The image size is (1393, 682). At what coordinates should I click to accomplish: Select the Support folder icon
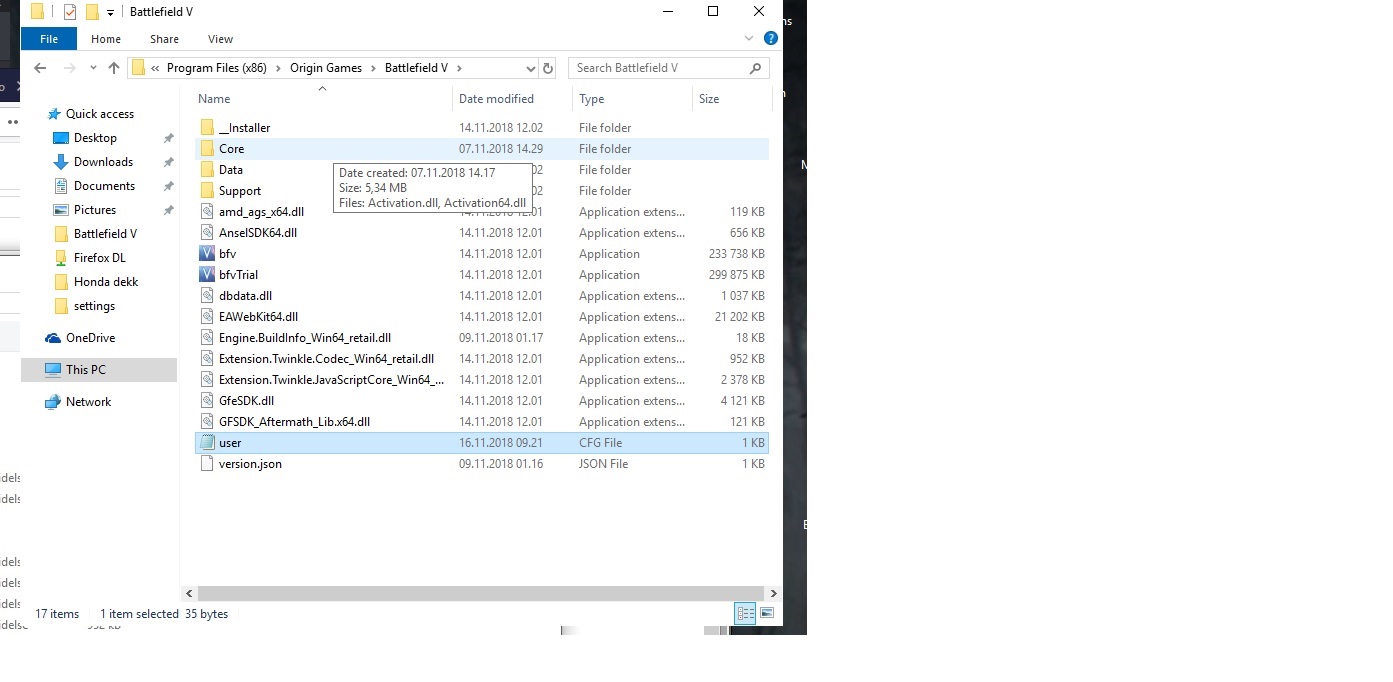pos(207,191)
